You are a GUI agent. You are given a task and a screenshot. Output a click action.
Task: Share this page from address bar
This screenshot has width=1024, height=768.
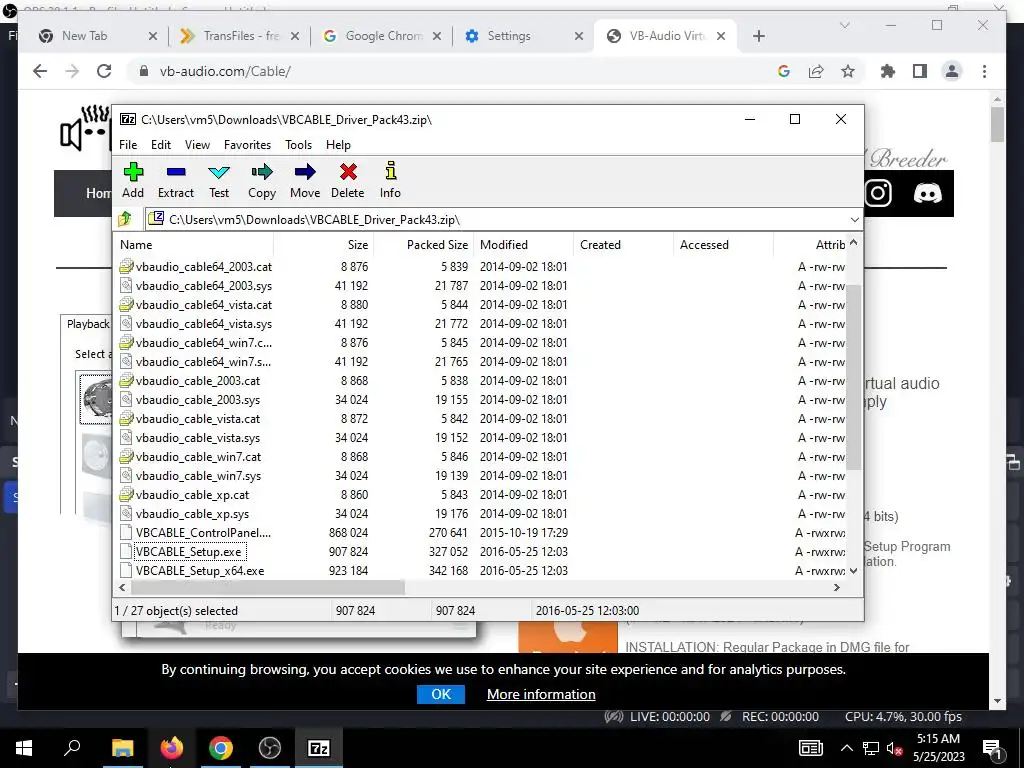pos(816,71)
